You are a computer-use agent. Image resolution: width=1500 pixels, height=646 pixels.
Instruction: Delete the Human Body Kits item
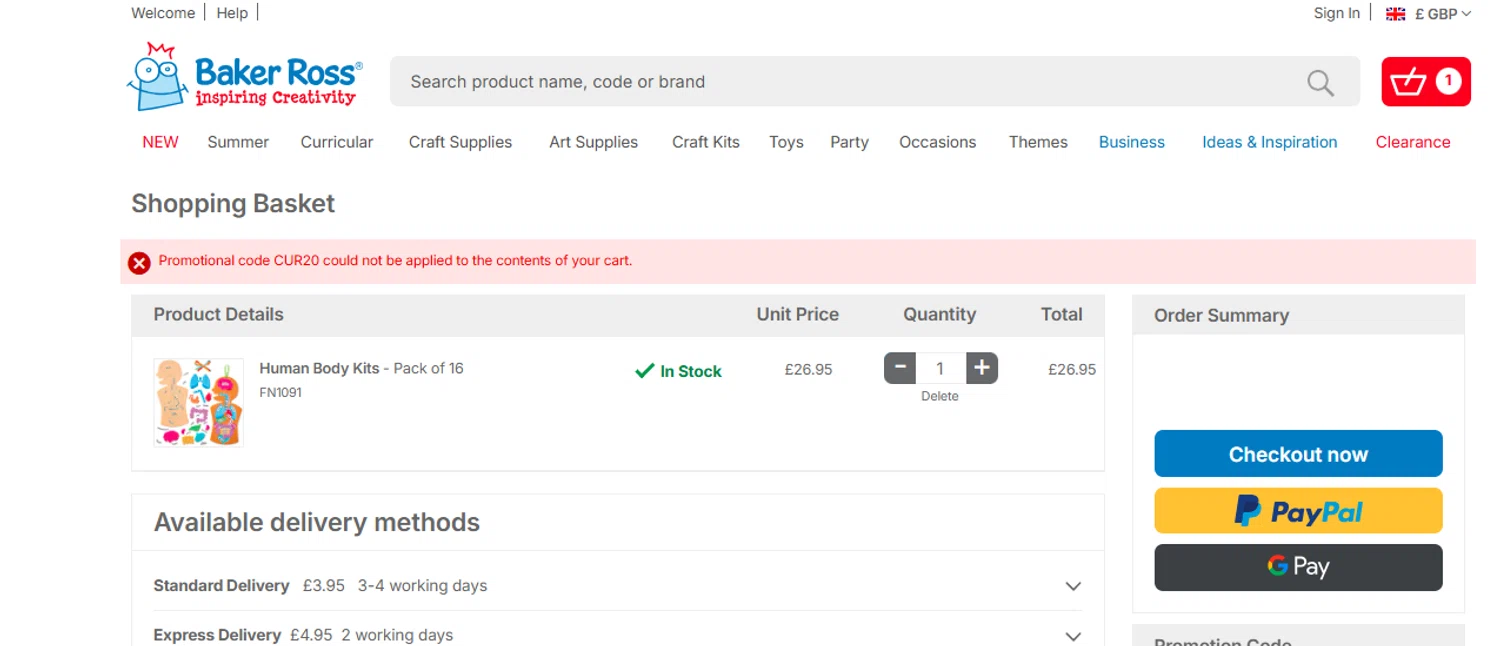pyautogui.click(x=939, y=396)
